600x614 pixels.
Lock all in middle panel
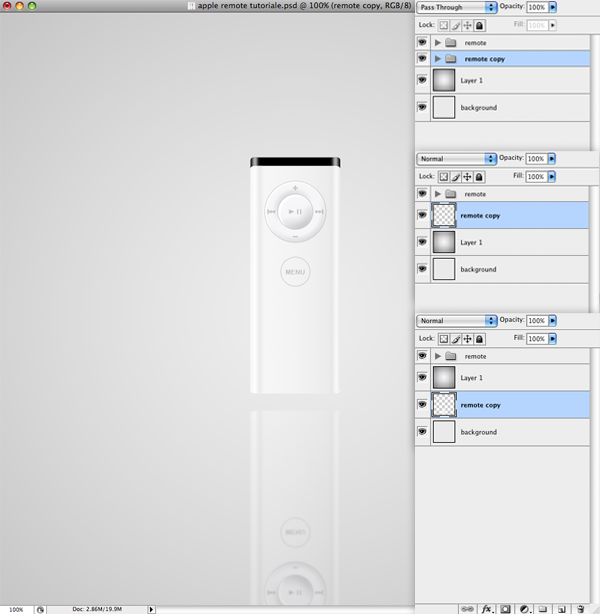479,177
